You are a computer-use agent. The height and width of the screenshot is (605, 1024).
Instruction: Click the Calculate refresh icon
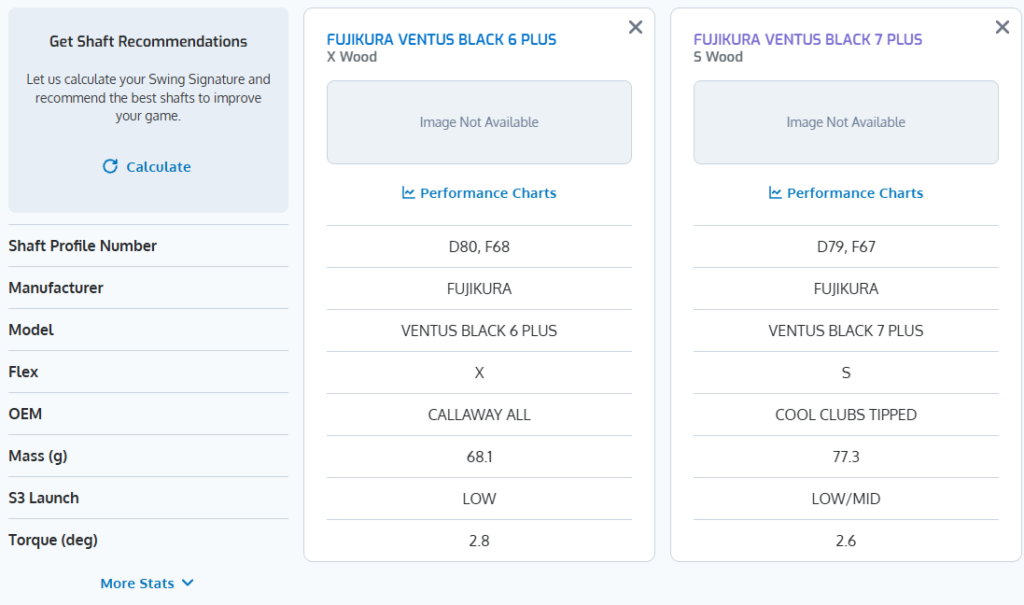click(x=110, y=166)
